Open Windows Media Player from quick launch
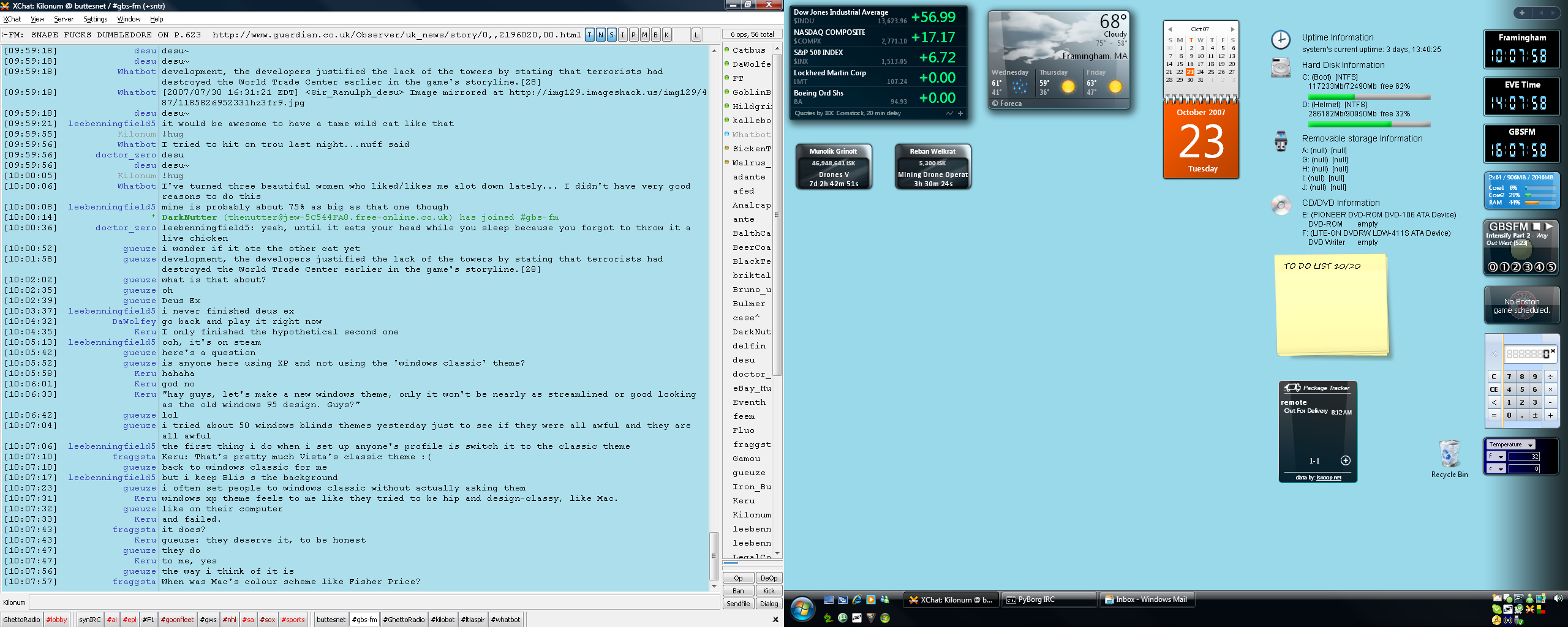The image size is (1568, 627). click(x=871, y=600)
